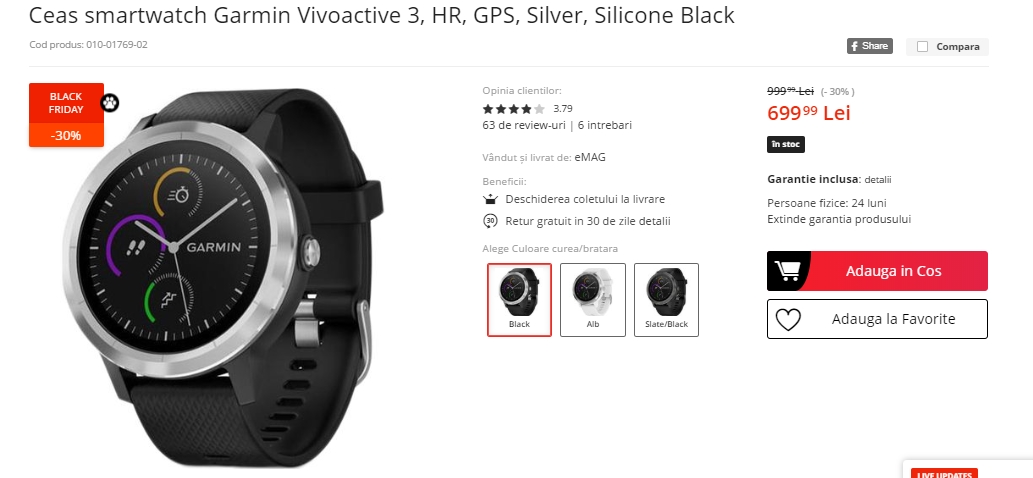Tick the Compara checkbox
This screenshot has height=478, width=1033.
pyautogui.click(x=922, y=47)
